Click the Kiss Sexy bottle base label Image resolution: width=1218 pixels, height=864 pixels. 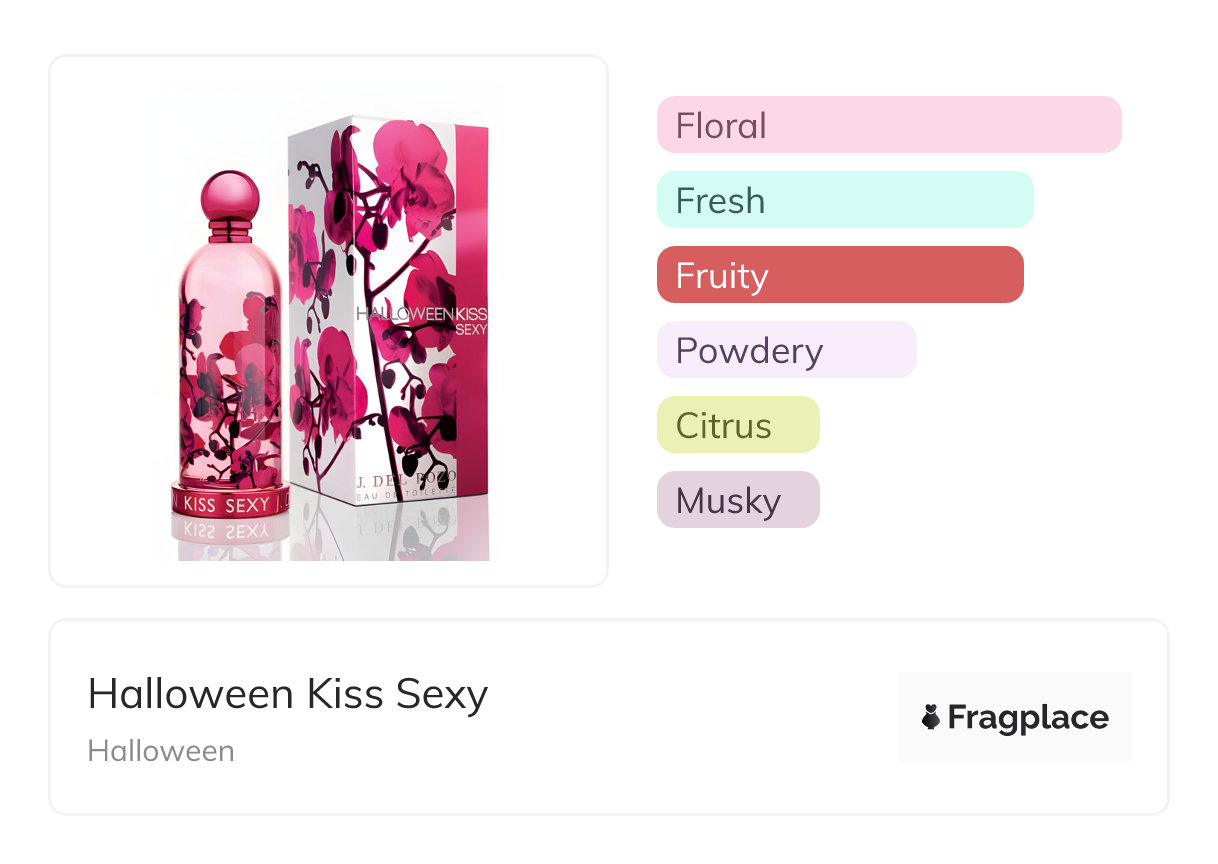(x=229, y=504)
